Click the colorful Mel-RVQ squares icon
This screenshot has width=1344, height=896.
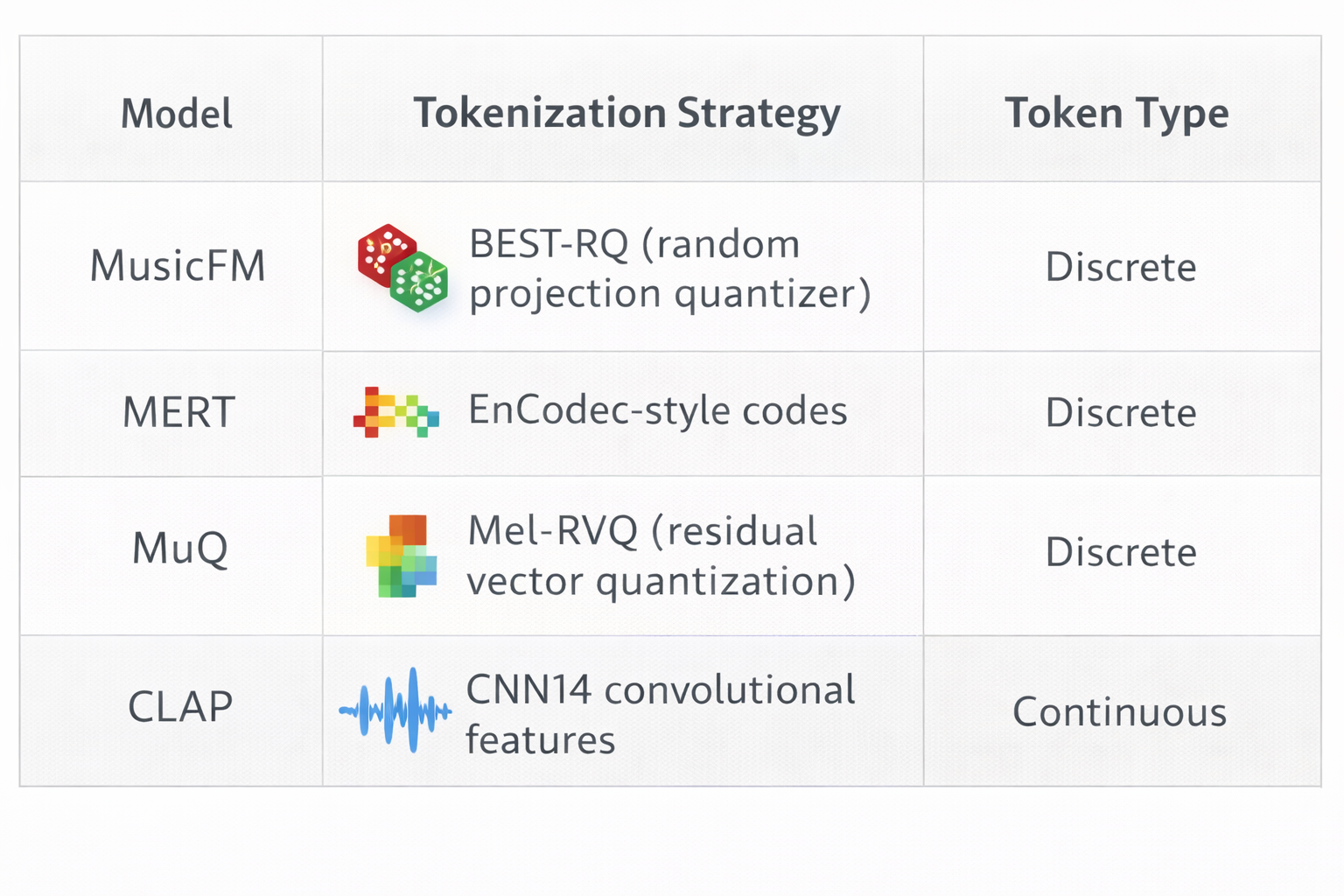[401, 556]
